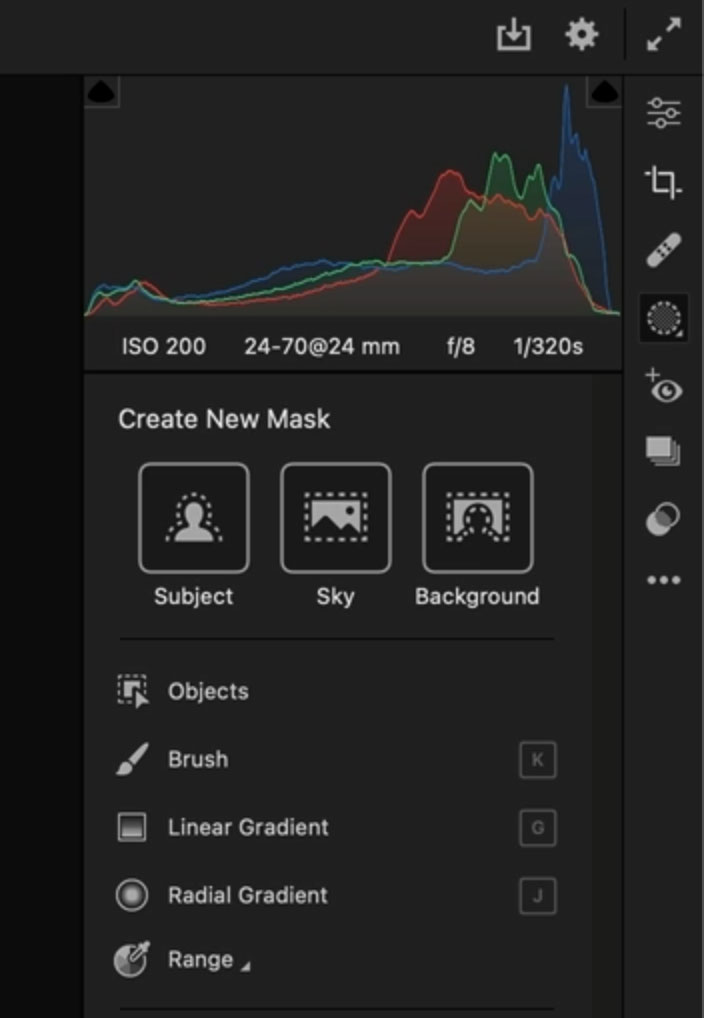The width and height of the screenshot is (704, 1018).
Task: Select the Crop tool icon
Action: [663, 182]
